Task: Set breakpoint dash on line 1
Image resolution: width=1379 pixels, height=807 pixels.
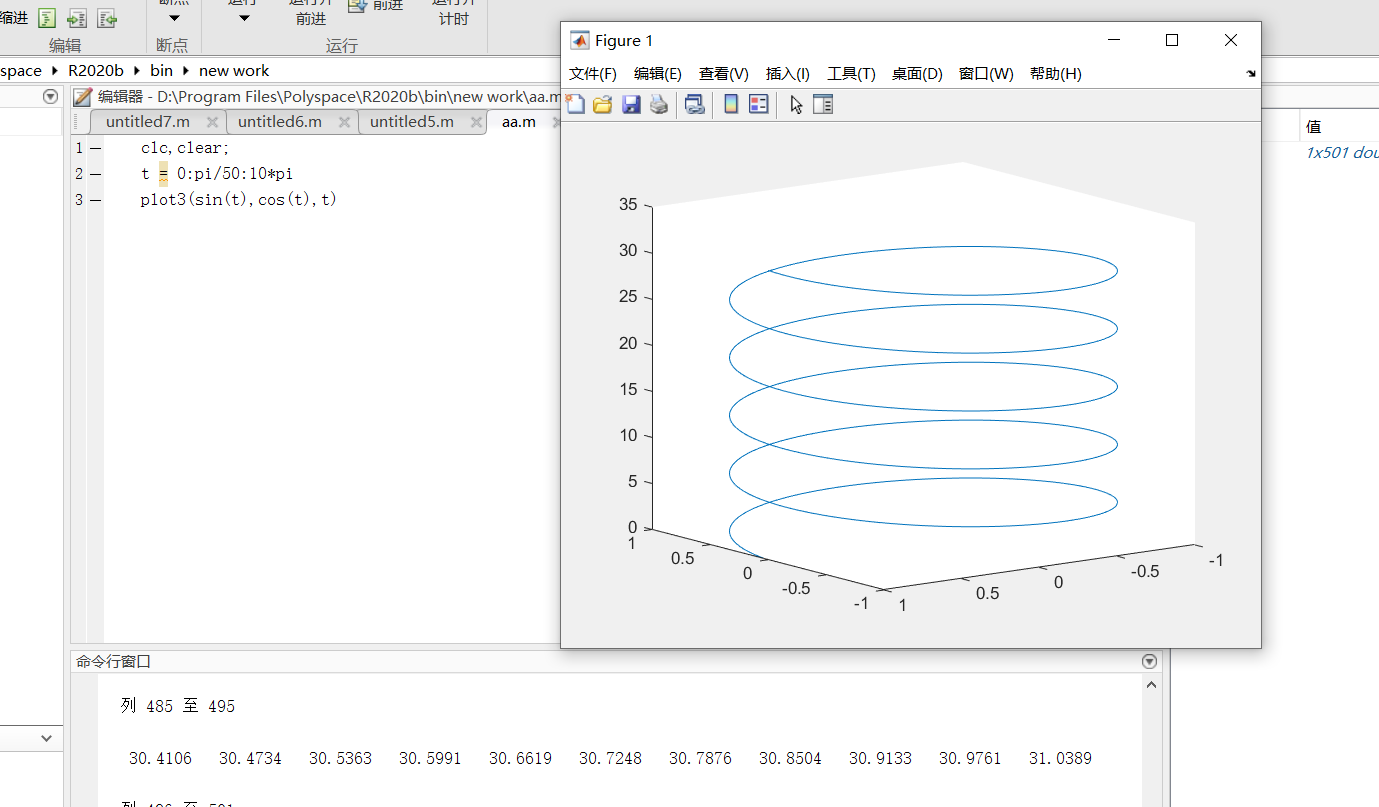Action: [95, 148]
